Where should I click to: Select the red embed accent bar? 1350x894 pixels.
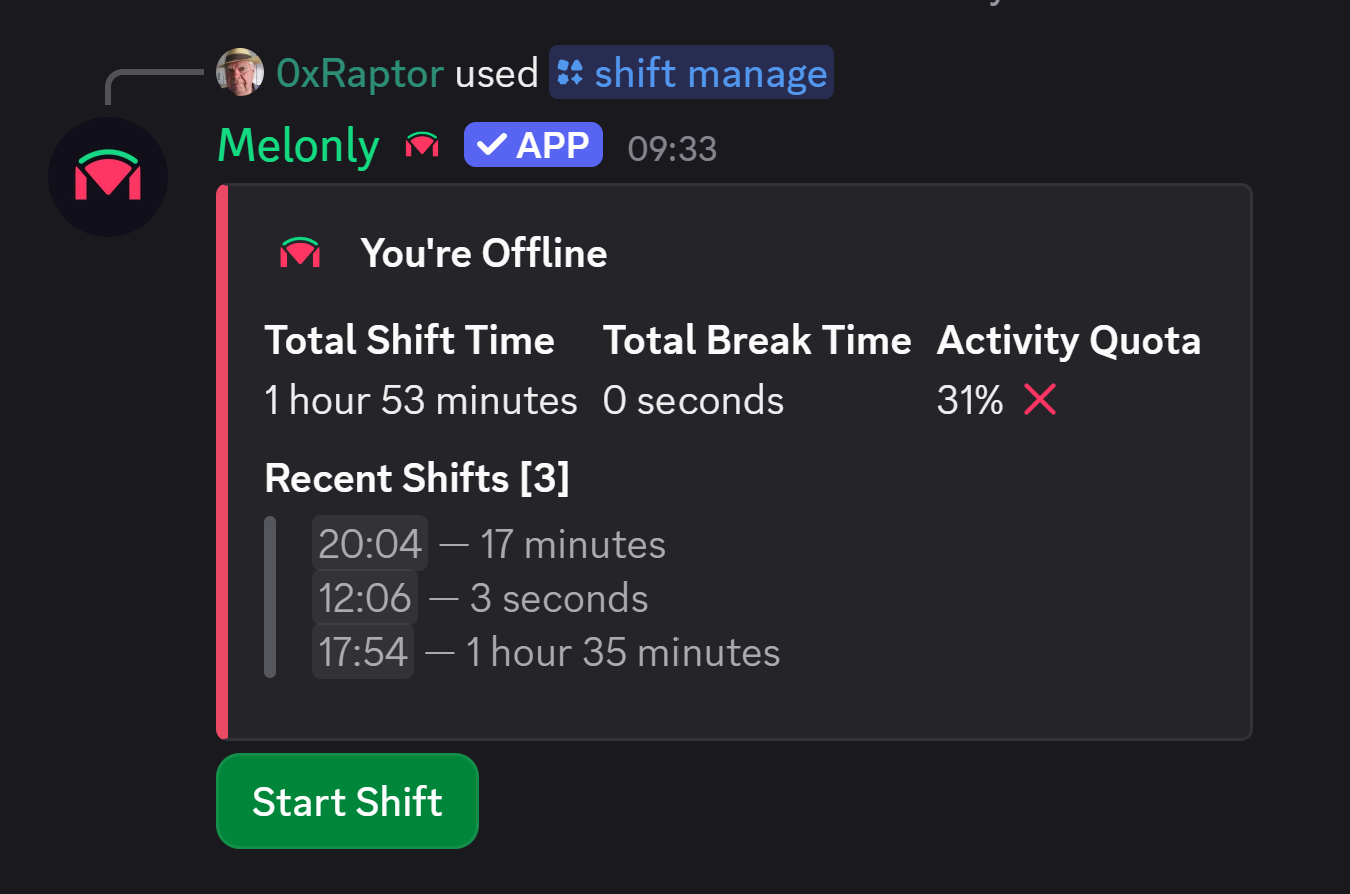(220, 460)
